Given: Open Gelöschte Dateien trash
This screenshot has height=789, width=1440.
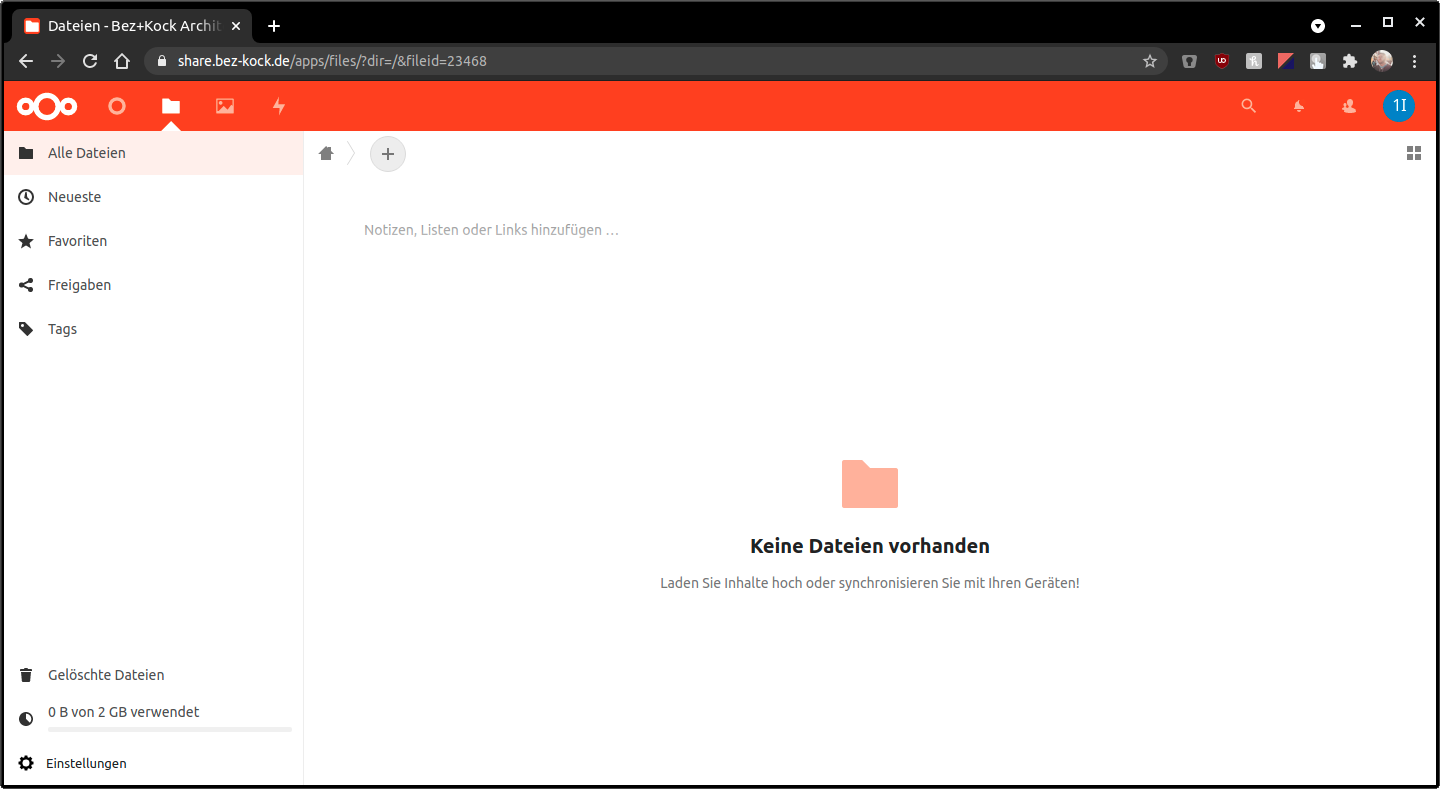Looking at the screenshot, I should [105, 675].
